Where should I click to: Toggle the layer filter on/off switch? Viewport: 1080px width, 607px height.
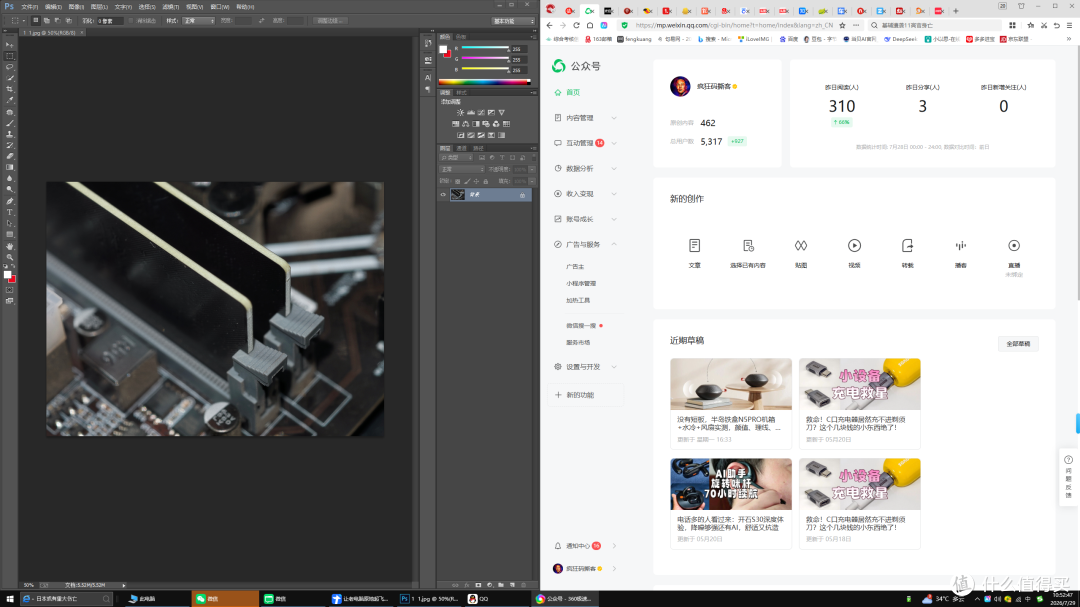coord(533,158)
